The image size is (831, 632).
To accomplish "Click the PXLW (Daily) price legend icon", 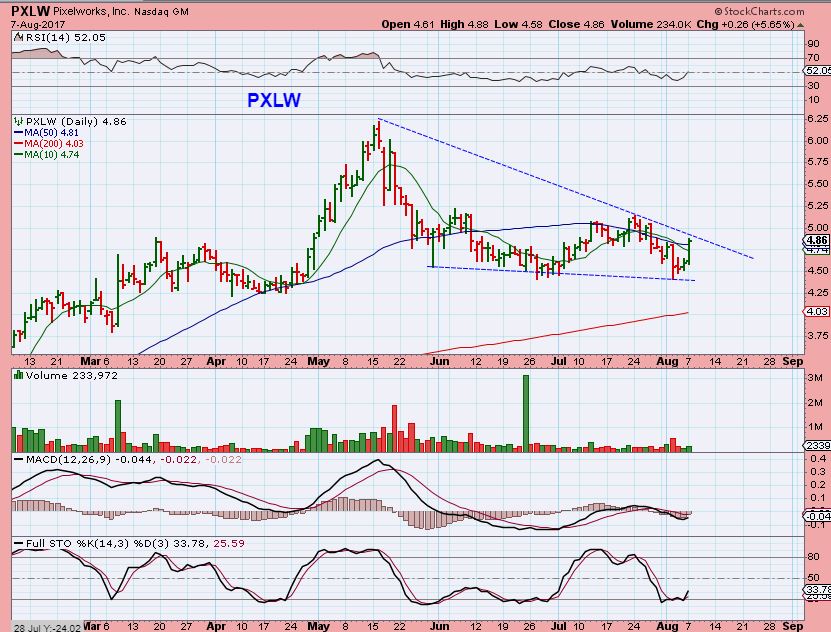I will click(19, 121).
